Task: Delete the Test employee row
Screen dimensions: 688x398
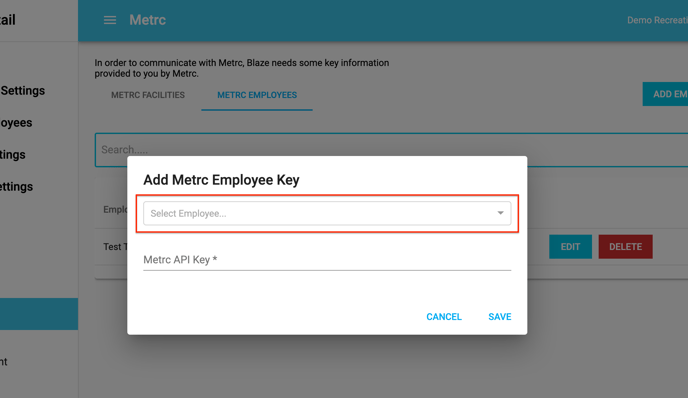Action: [625, 247]
